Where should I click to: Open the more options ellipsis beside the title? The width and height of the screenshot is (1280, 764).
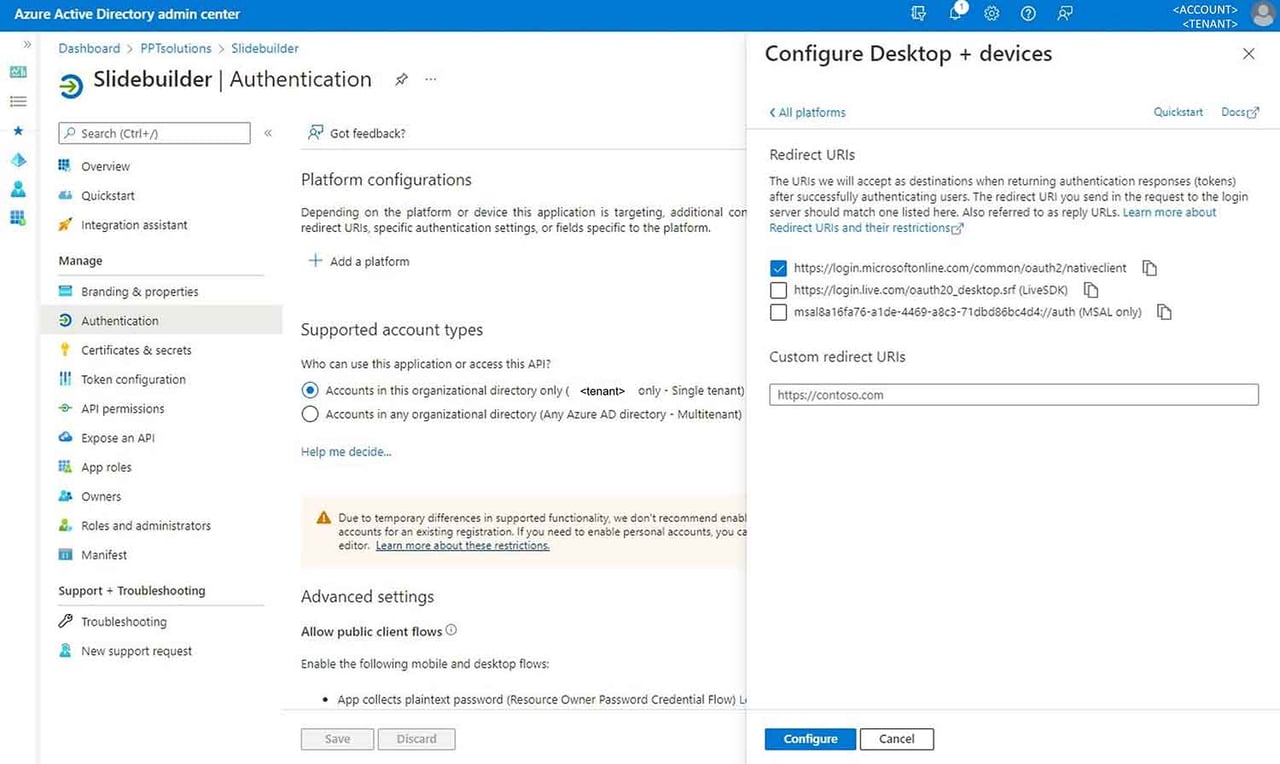tap(431, 79)
